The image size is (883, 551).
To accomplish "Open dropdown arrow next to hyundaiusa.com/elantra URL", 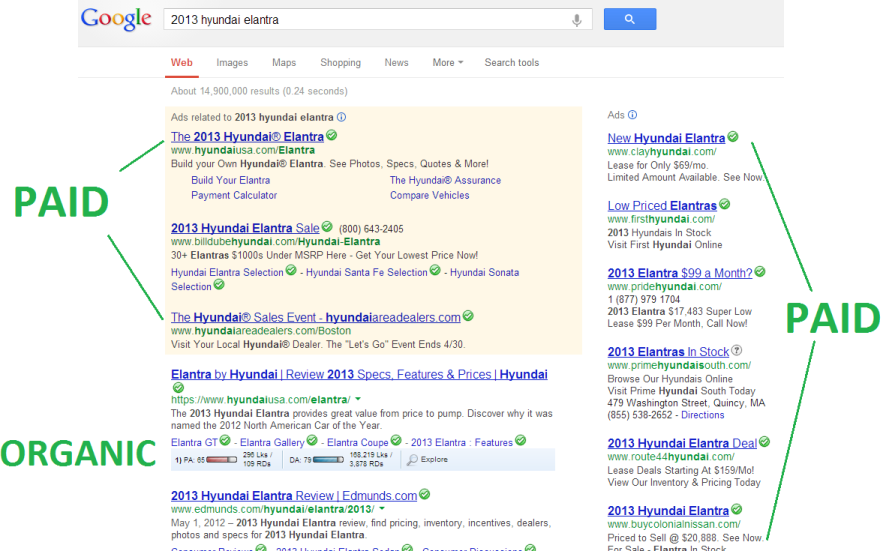I will tap(358, 399).
